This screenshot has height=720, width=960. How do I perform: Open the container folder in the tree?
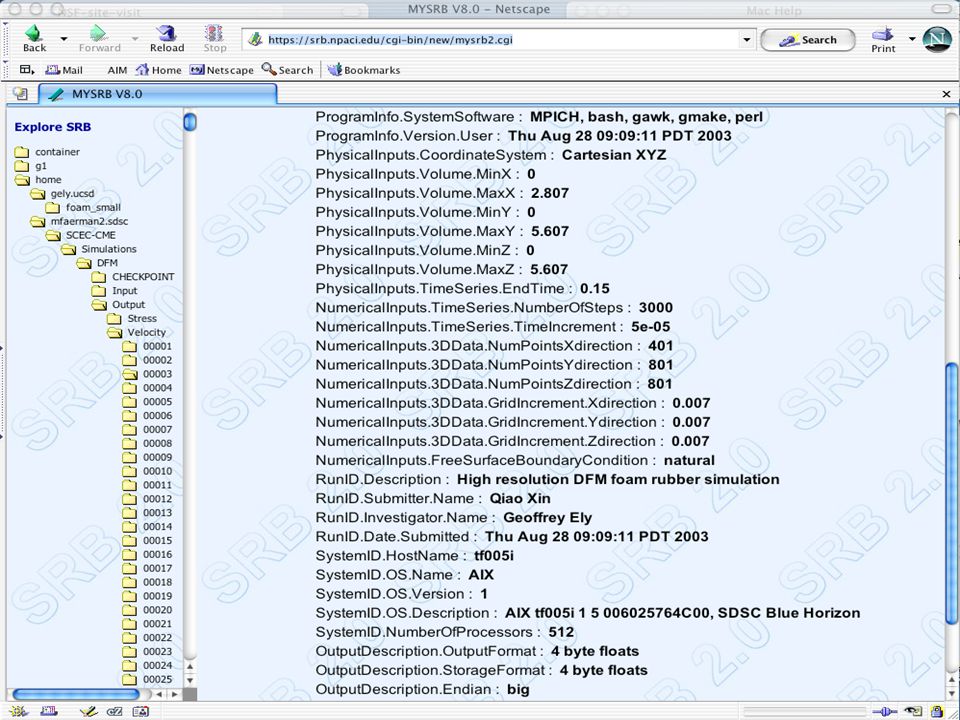(47, 152)
